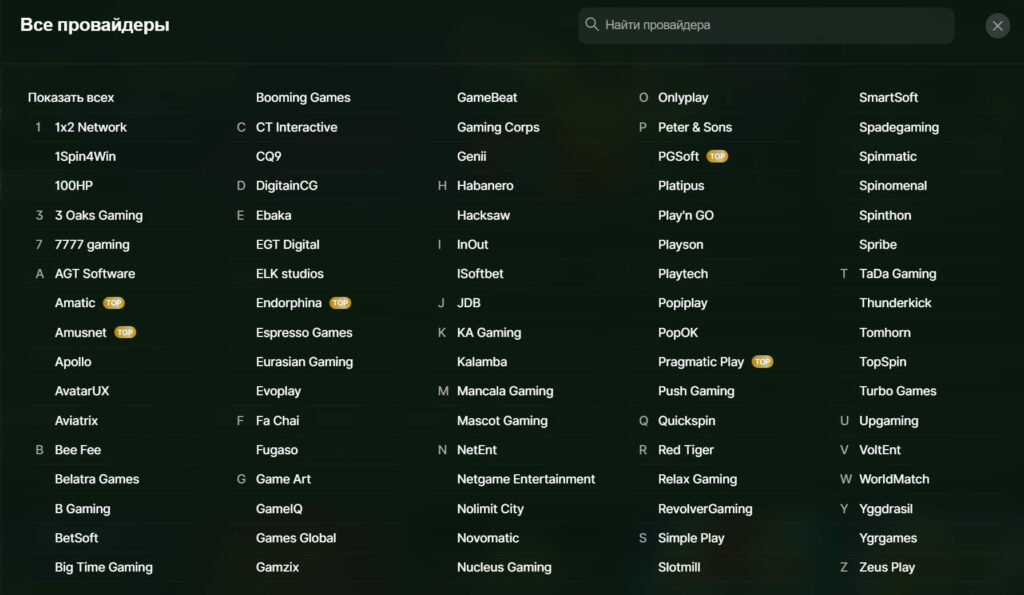Viewport: 1024px width, 595px height.
Task: Close the providers panel with X
Action: click(997, 26)
